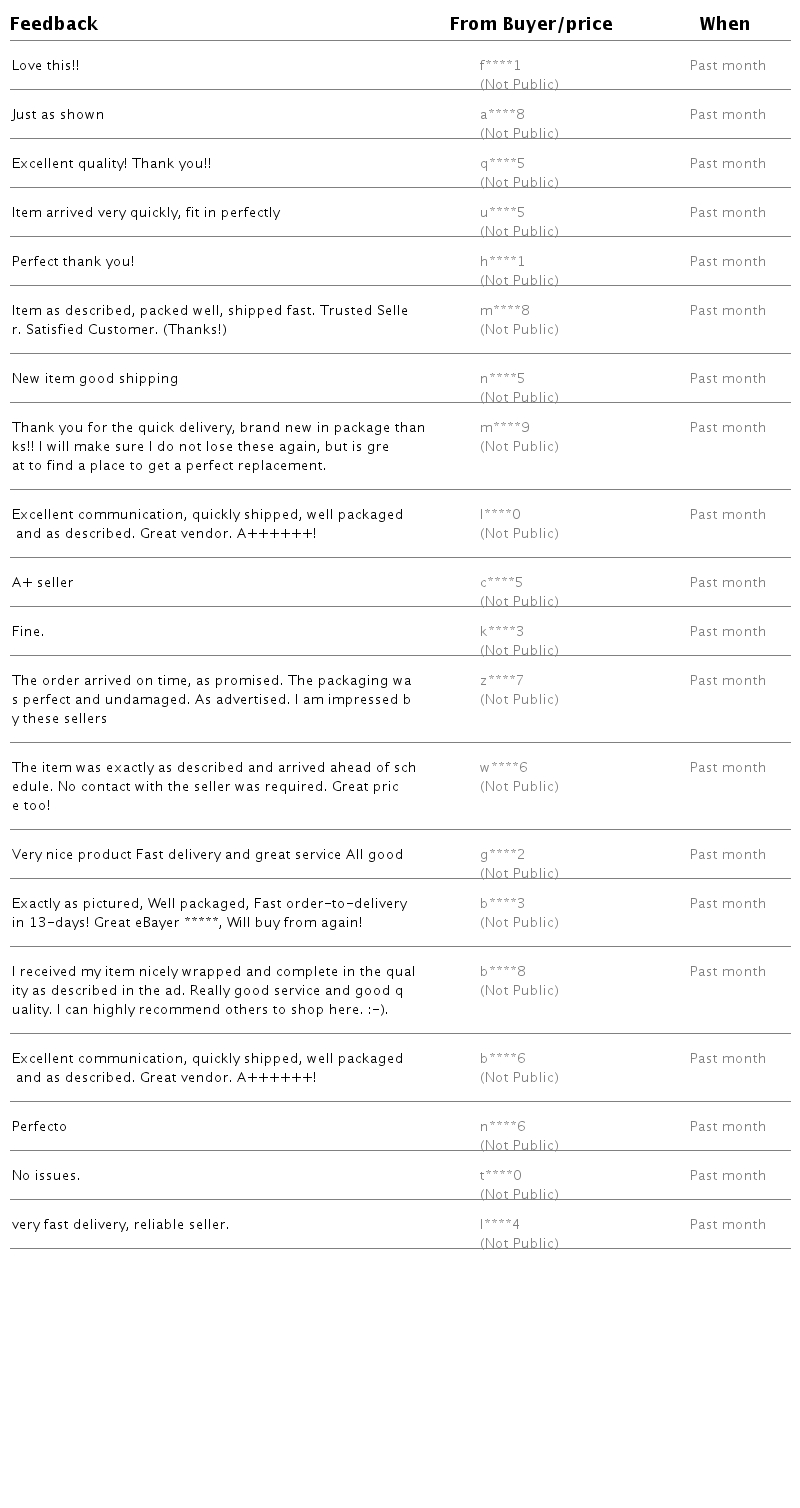Click the "No issues." feedback text
Viewport: 800px width, 1508px height.
click(46, 1176)
